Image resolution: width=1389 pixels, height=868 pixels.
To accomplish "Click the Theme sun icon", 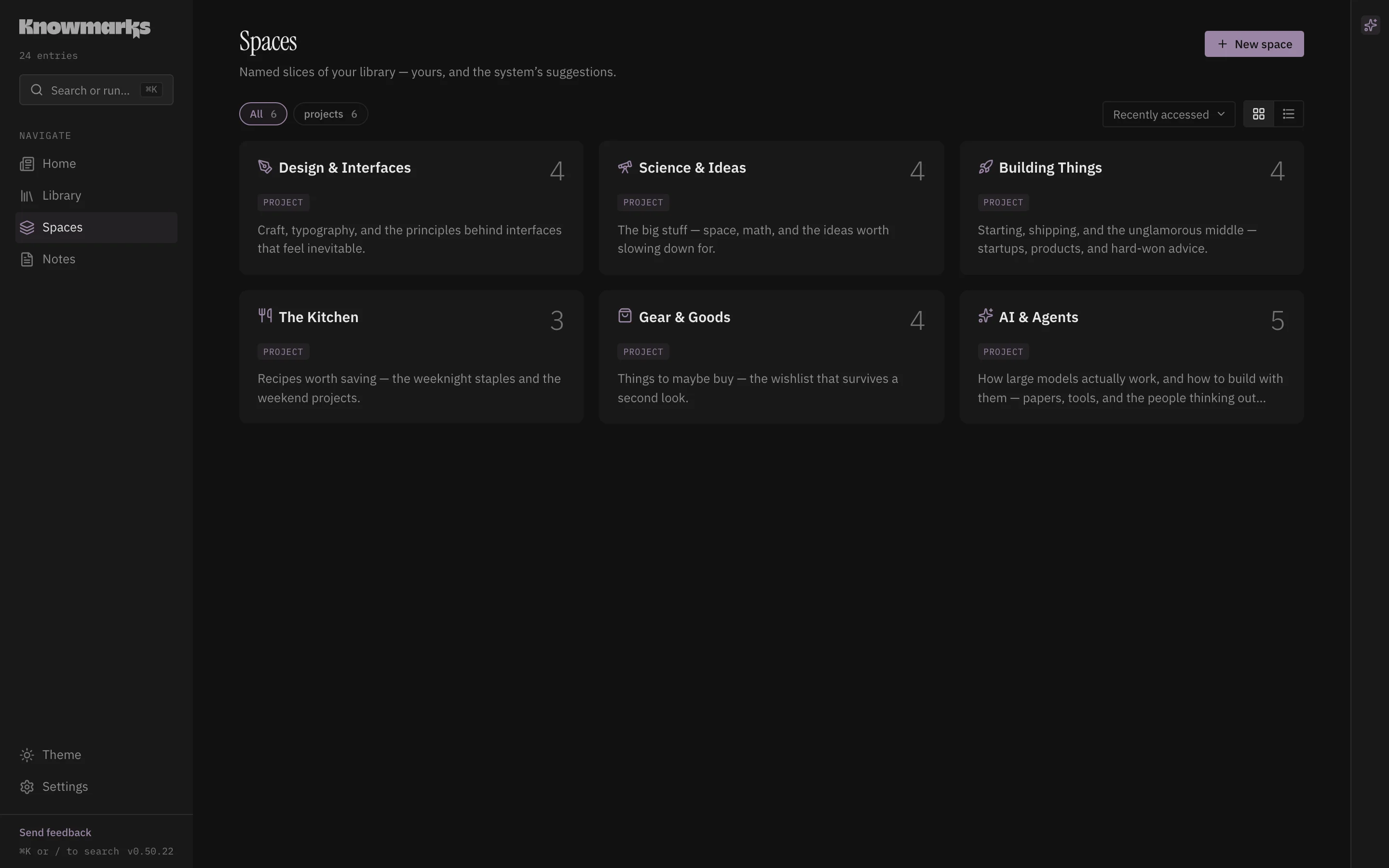I will click(x=27, y=755).
